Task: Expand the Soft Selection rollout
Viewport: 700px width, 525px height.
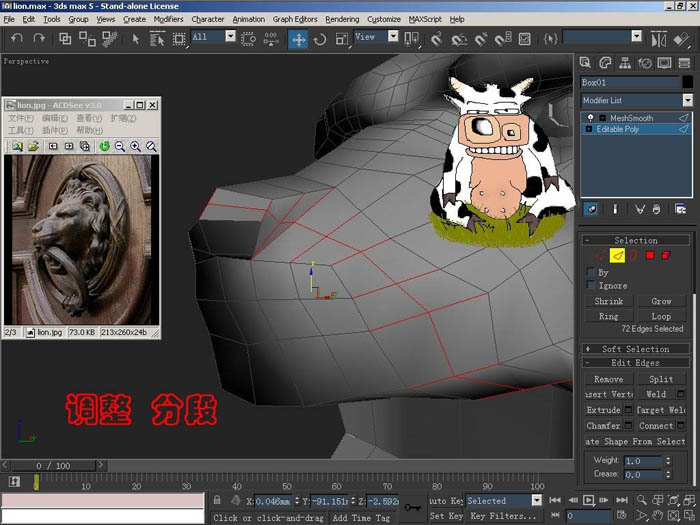Action: click(x=636, y=349)
